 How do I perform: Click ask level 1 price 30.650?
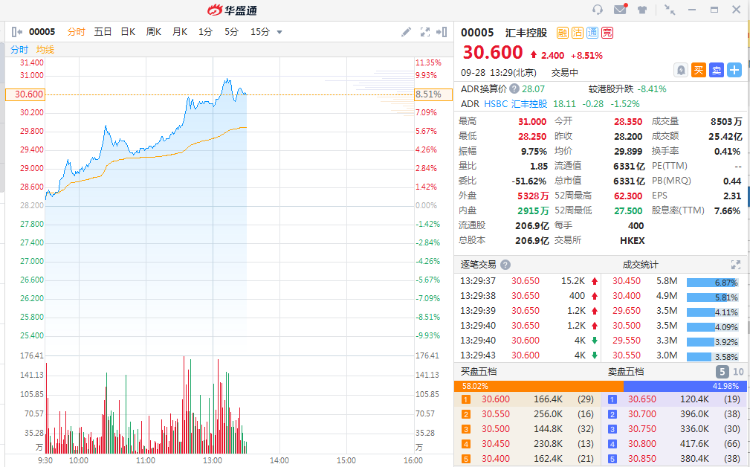coord(642,399)
